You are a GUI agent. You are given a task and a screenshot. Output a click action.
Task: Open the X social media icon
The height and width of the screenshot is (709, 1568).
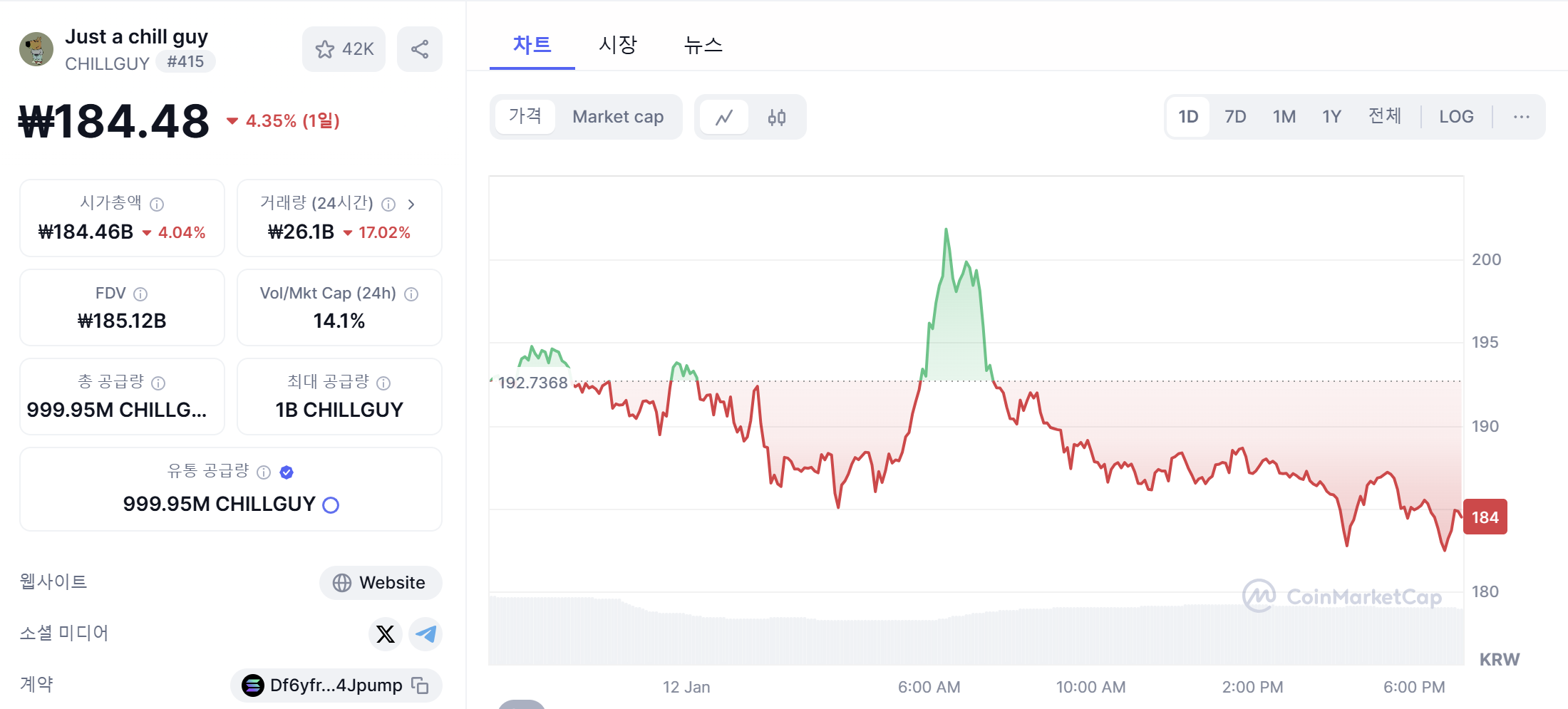coord(386,633)
